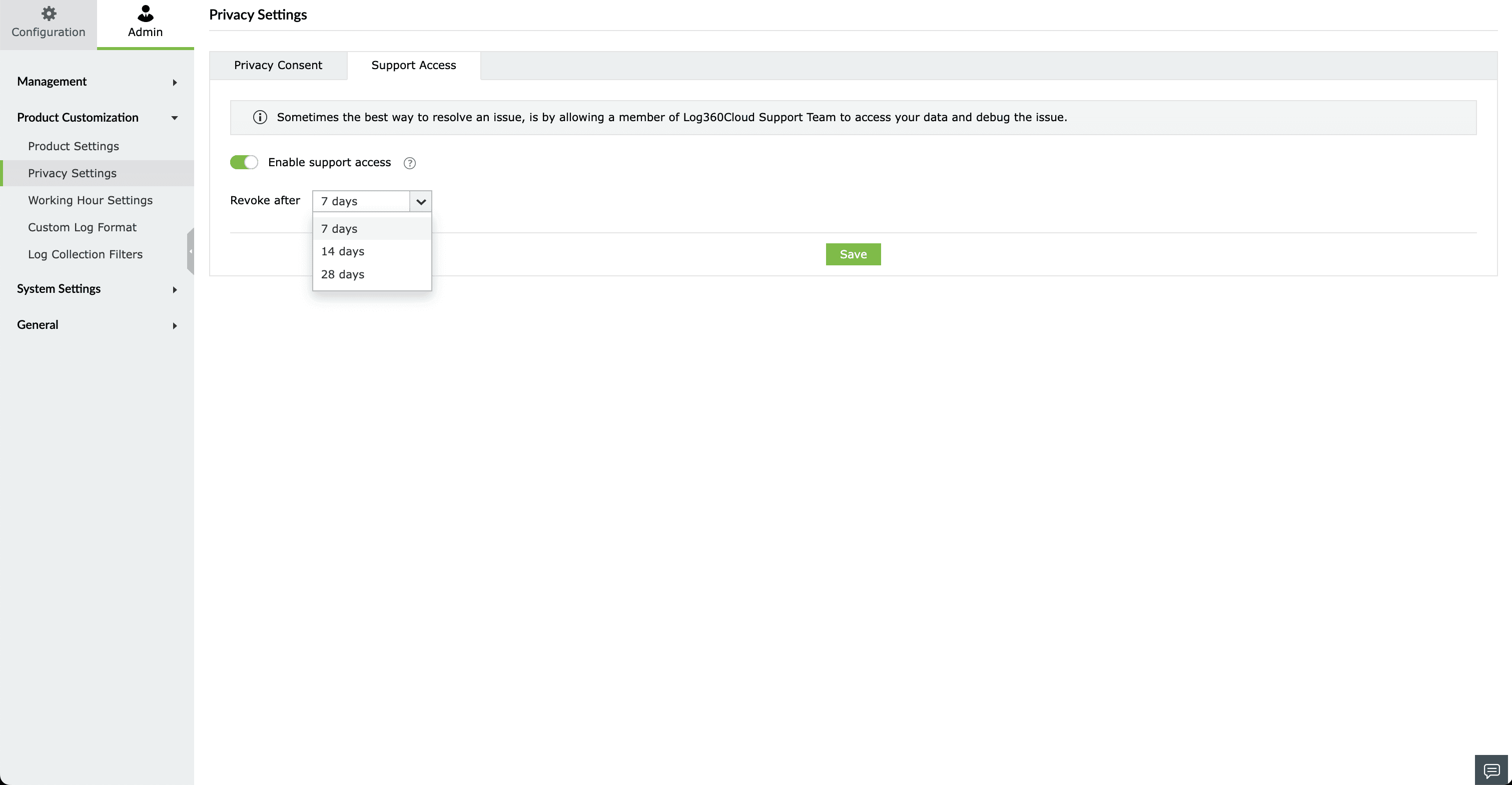This screenshot has height=785, width=1512.
Task: Click the green Save button
Action: click(x=853, y=254)
